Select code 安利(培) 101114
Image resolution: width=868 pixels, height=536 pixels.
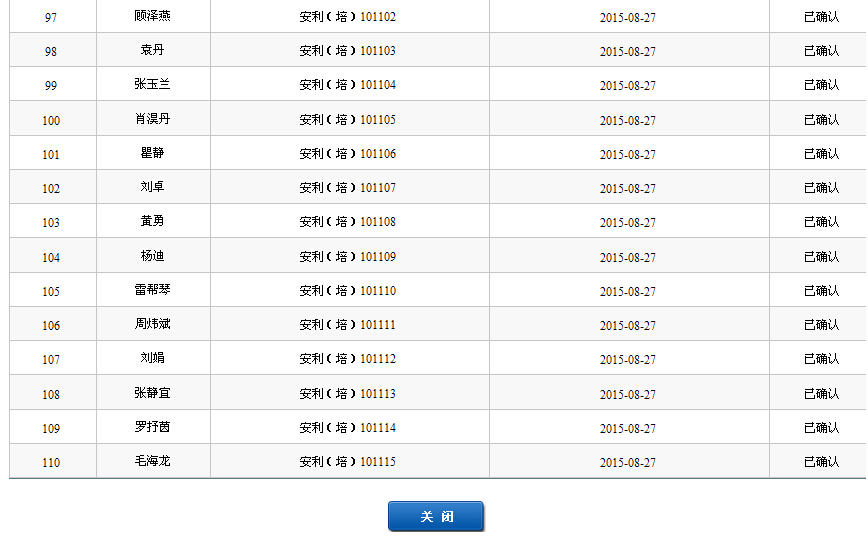click(347, 428)
